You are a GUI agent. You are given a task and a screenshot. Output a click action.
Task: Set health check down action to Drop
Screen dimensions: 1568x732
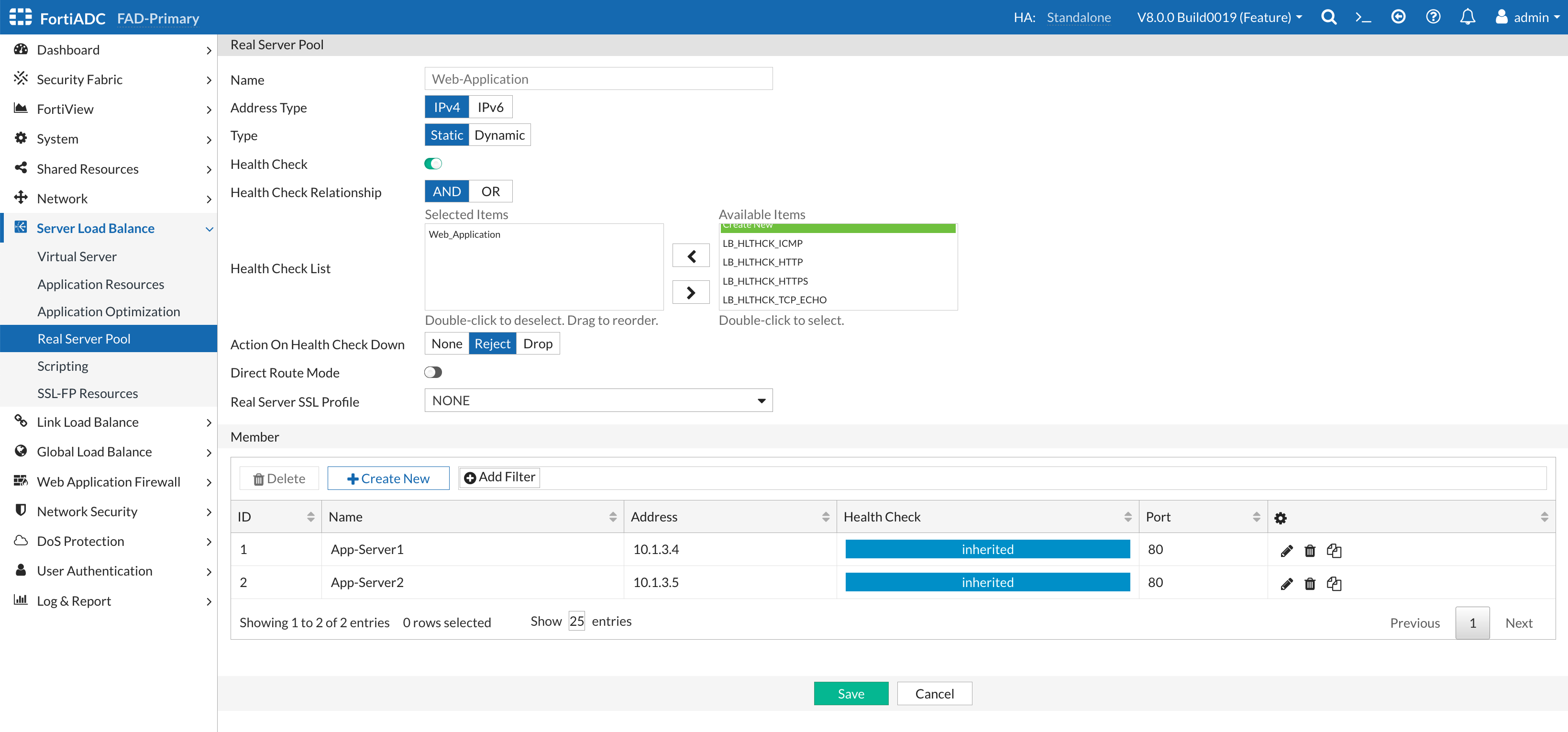tap(538, 344)
